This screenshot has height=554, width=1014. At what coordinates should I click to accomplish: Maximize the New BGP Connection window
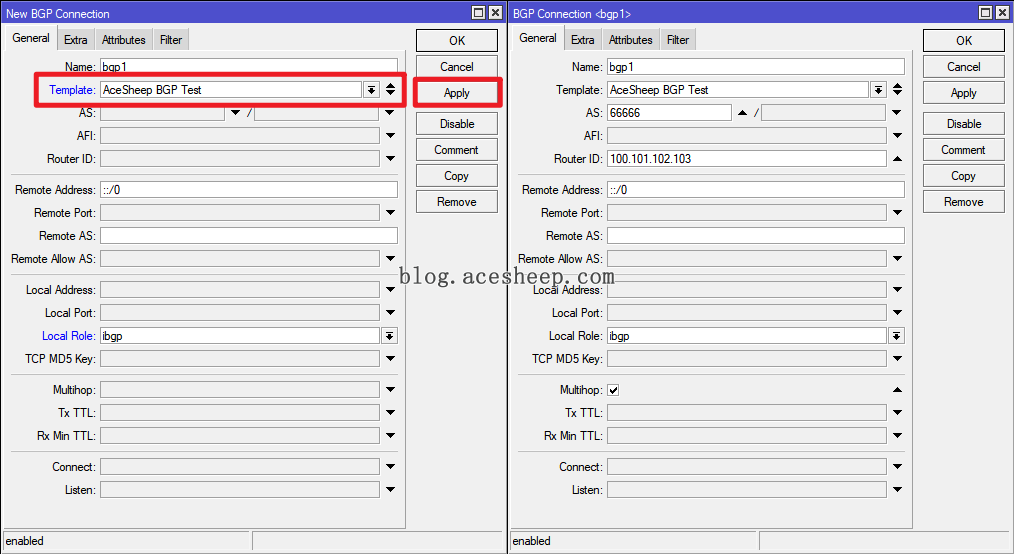[x=479, y=13]
